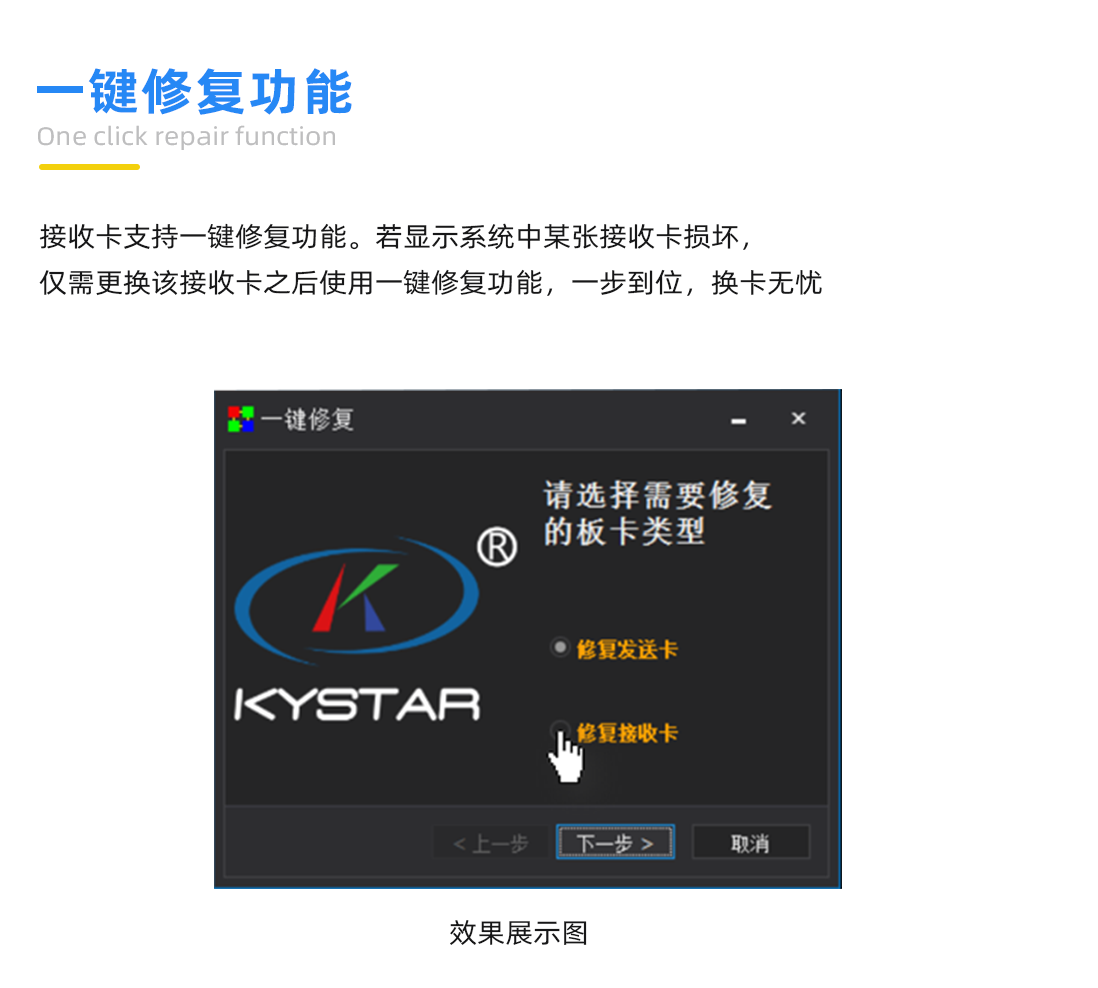Click the greyed-out < 上一步 button

click(490, 843)
